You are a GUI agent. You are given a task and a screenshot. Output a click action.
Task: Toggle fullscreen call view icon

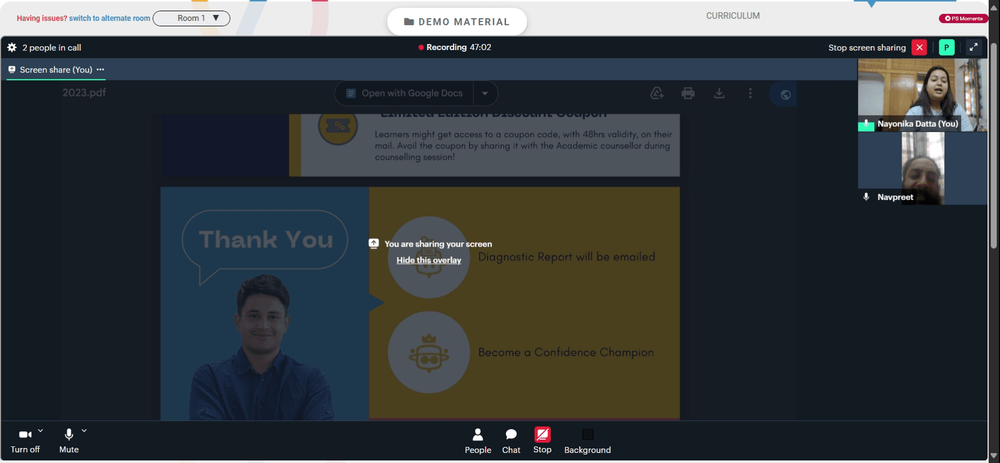tap(973, 48)
